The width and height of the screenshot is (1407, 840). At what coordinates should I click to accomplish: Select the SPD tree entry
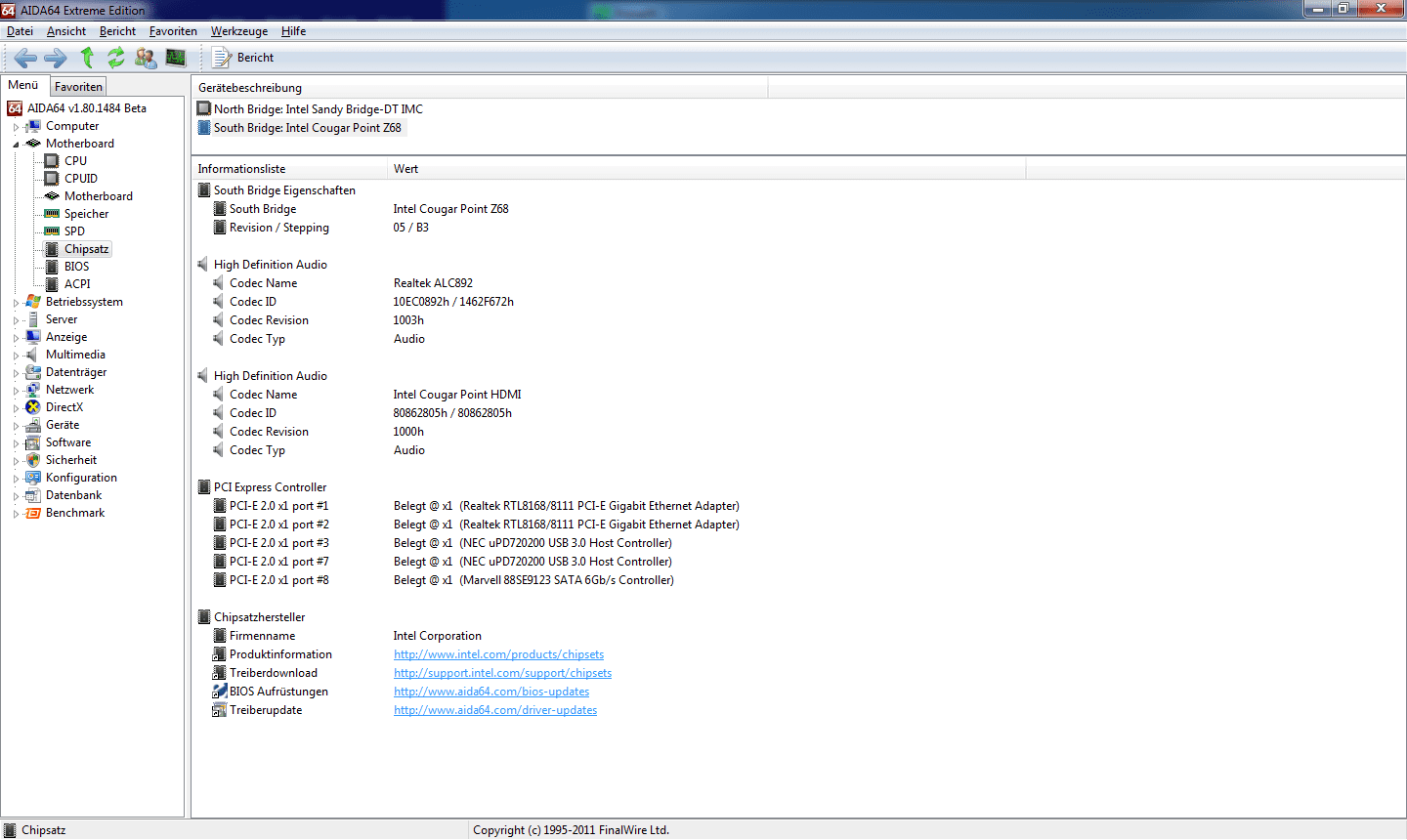[x=74, y=231]
